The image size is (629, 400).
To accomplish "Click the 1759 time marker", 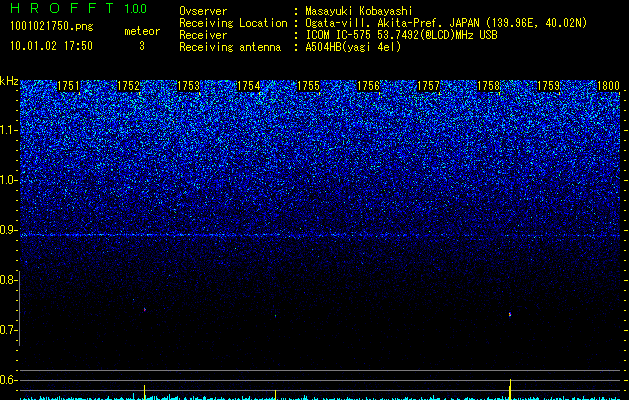I will 548,86.
